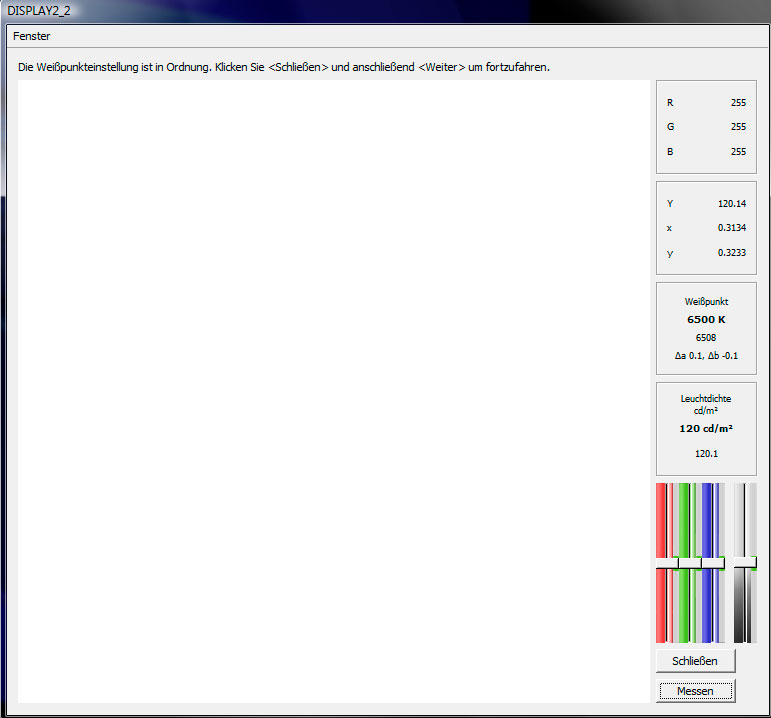Click the 120 cd/m² target luminance
This screenshot has height=718, width=771.
point(706,428)
